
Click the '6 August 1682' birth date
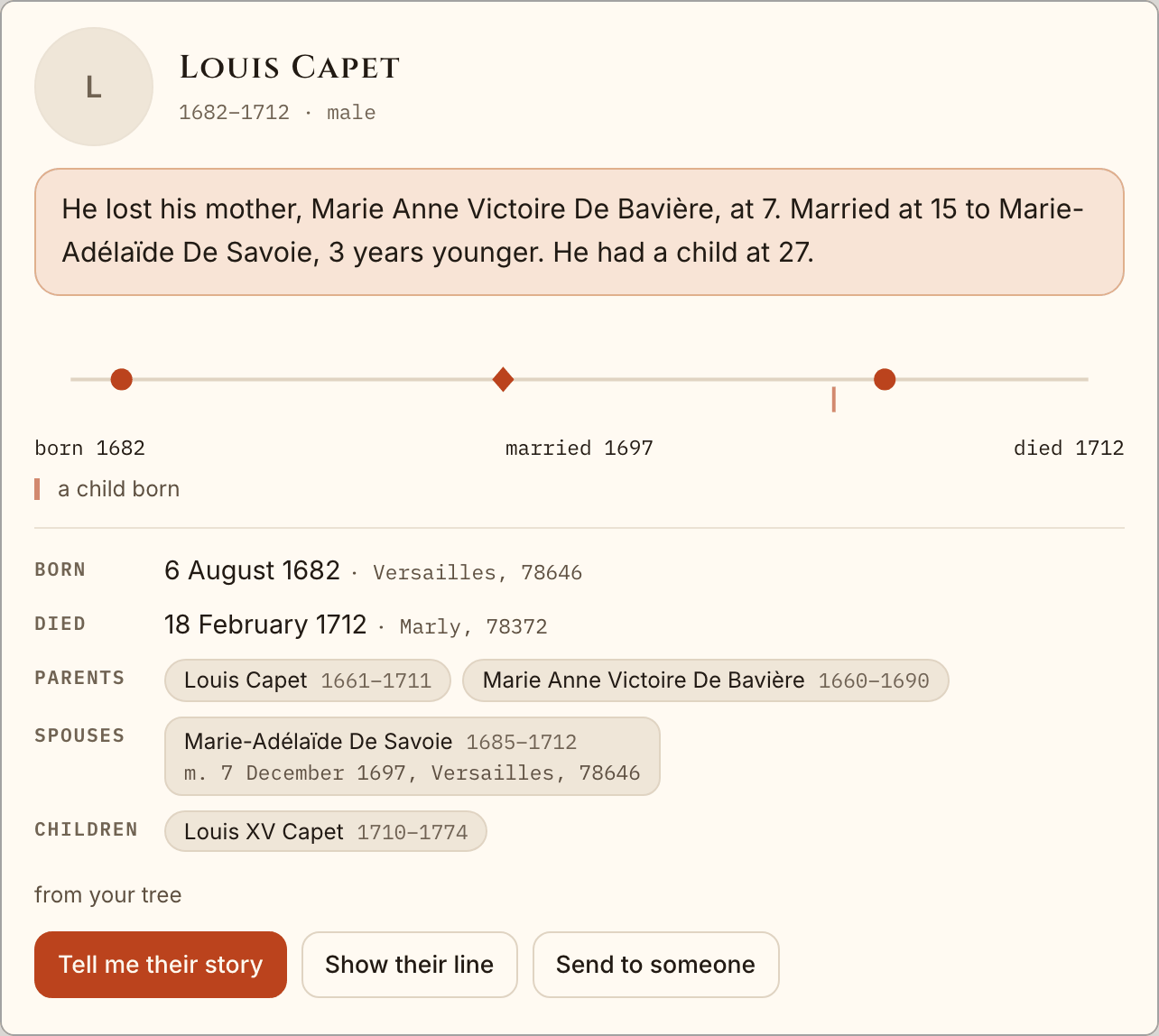252,570
